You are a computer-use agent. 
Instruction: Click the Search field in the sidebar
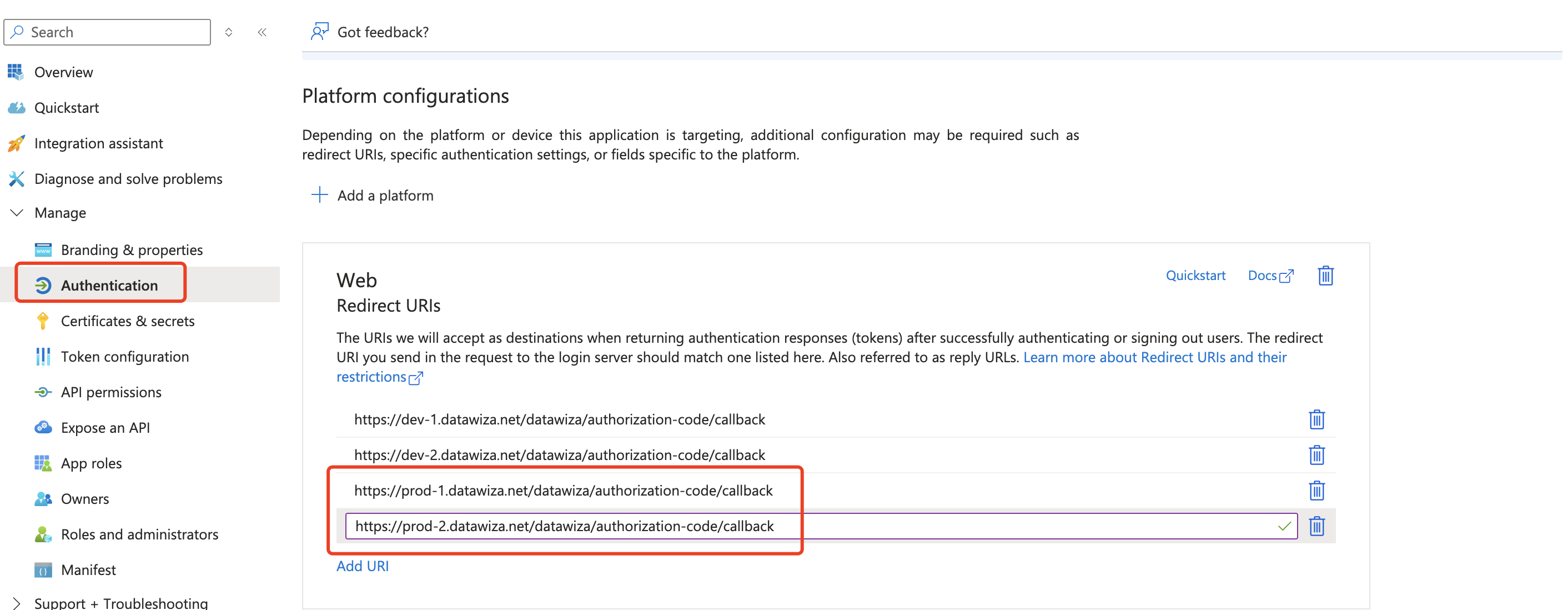click(107, 32)
